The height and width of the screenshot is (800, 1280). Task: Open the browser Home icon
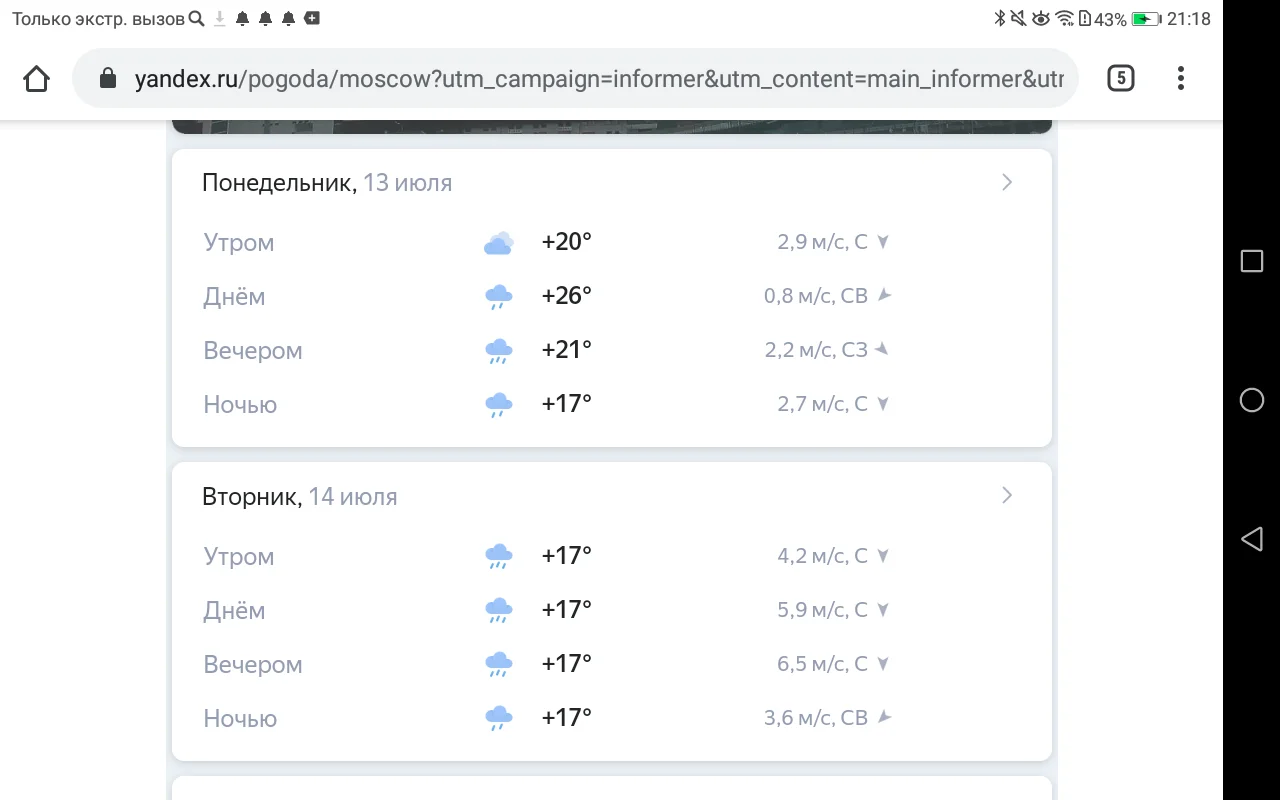tap(36, 78)
